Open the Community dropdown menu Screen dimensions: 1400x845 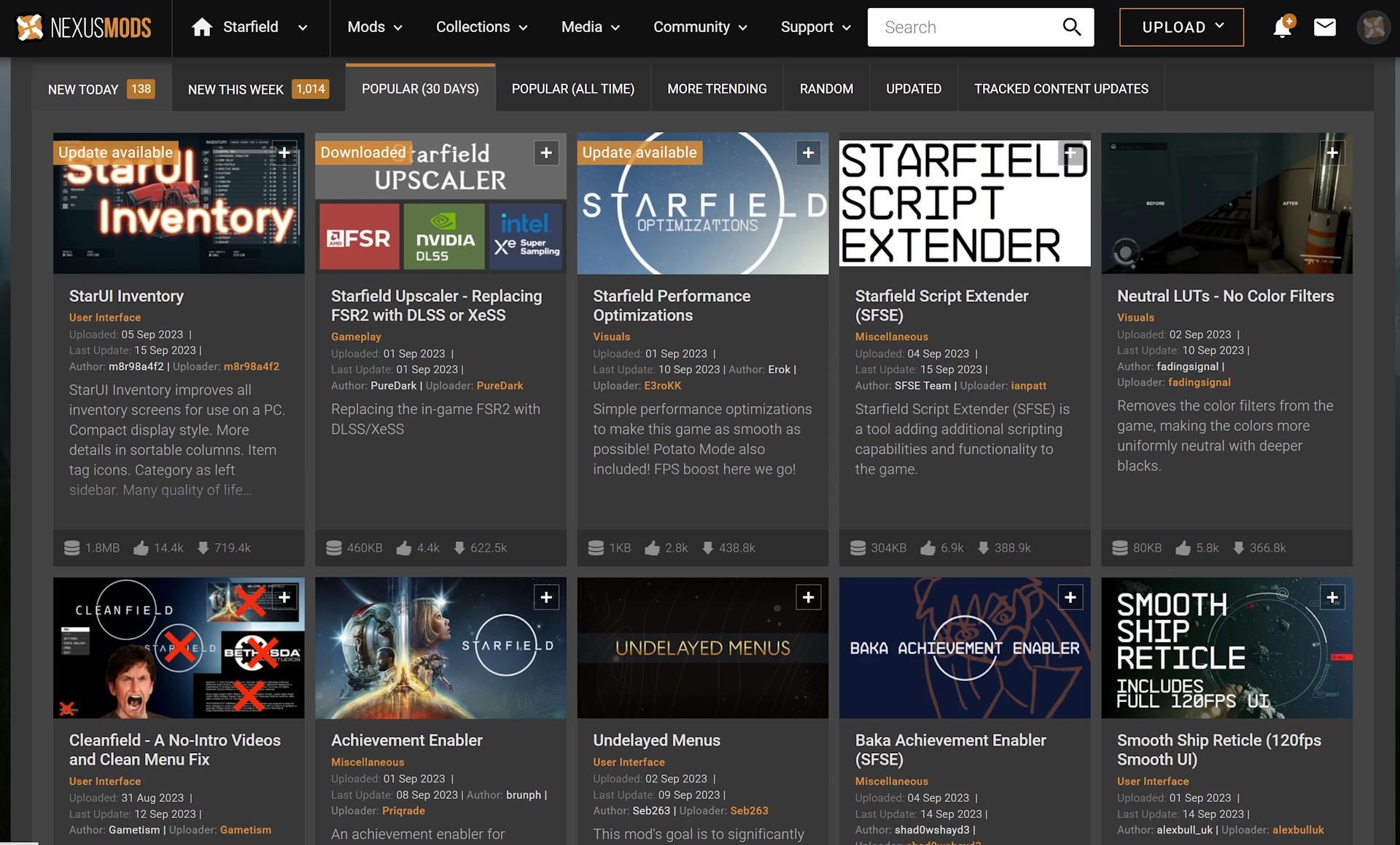click(700, 28)
